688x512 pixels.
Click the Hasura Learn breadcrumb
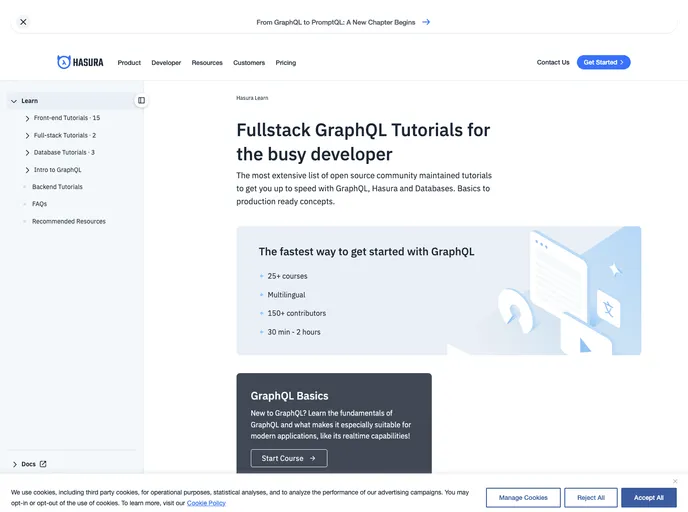tap(252, 98)
